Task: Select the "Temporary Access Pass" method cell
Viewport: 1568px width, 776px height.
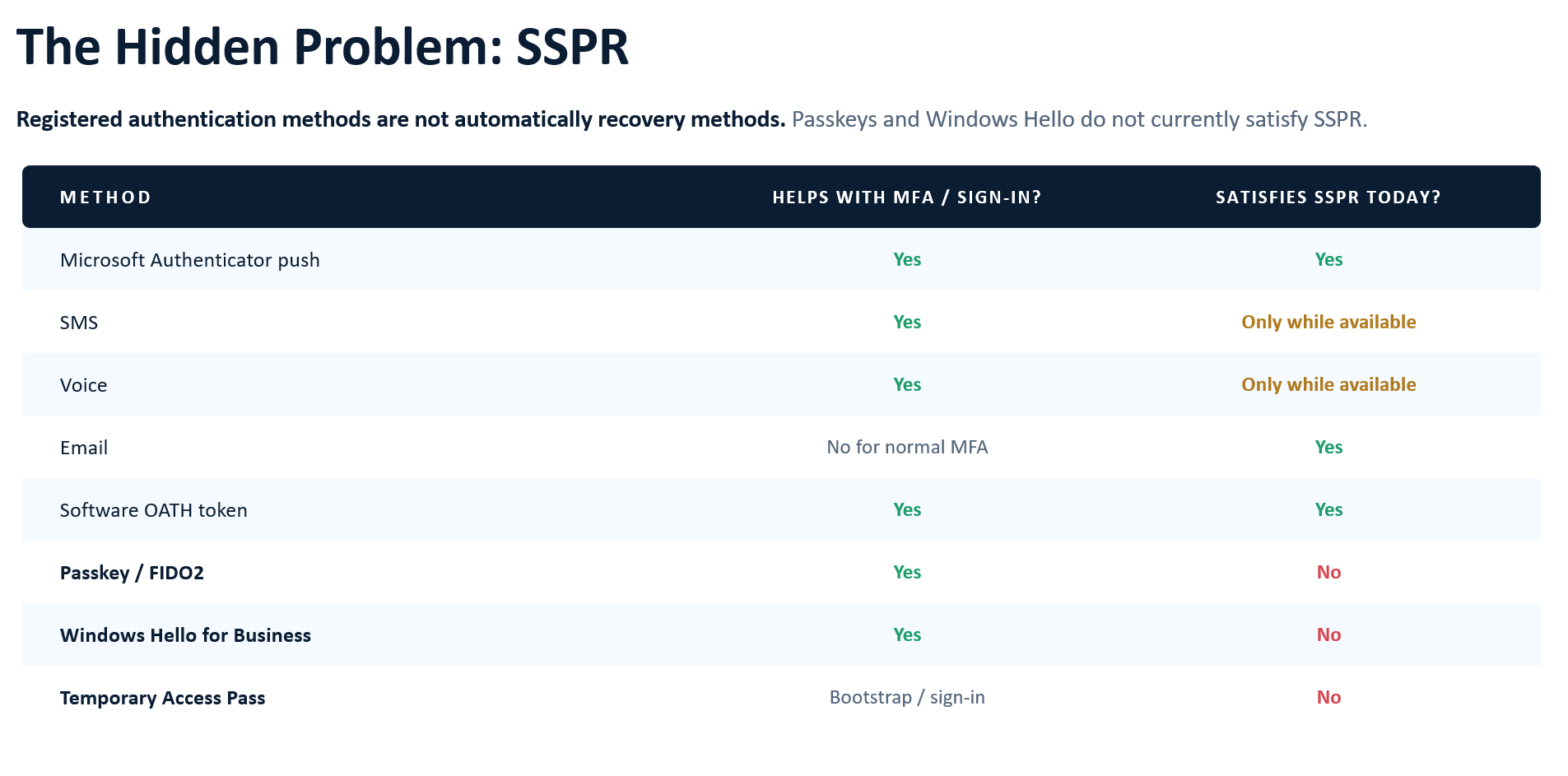Action: click(162, 698)
